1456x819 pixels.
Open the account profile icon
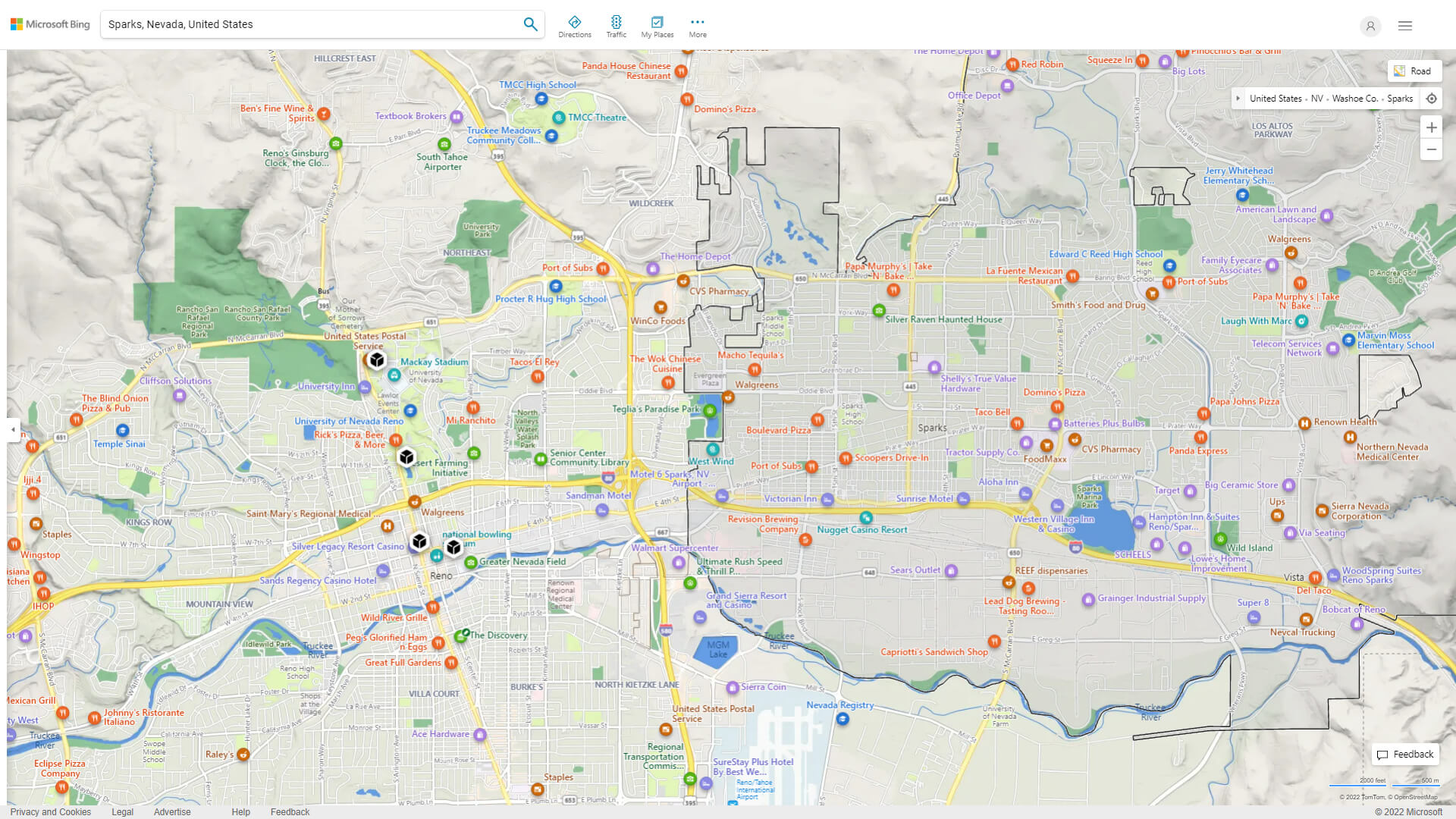[1370, 26]
